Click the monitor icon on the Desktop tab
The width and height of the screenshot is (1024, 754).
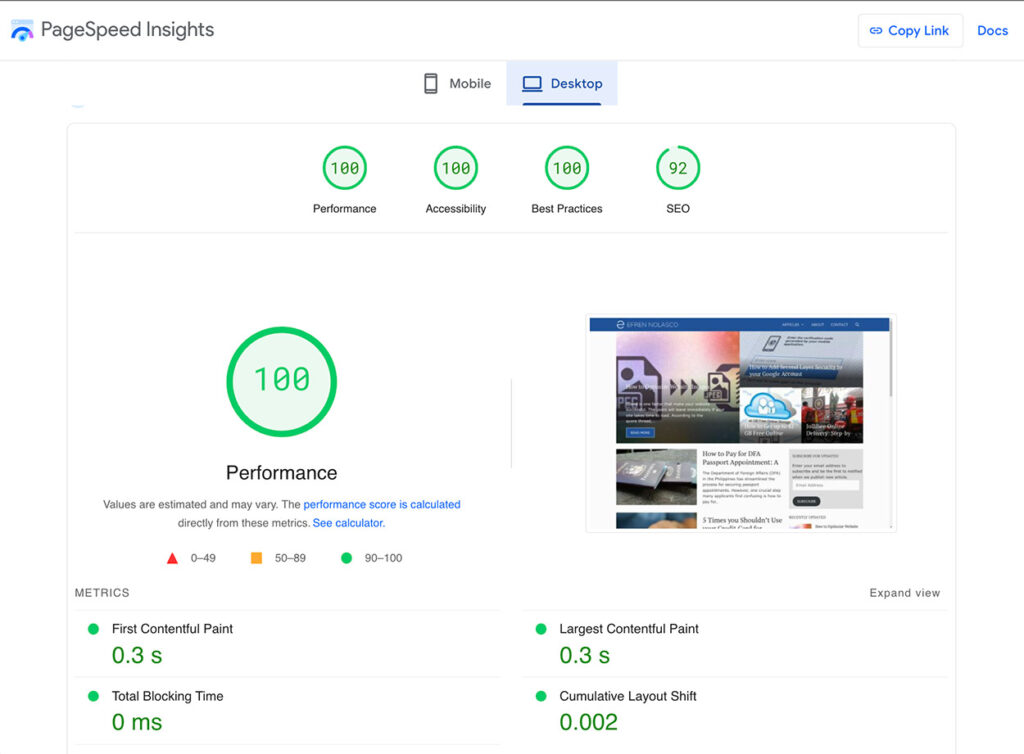point(533,83)
